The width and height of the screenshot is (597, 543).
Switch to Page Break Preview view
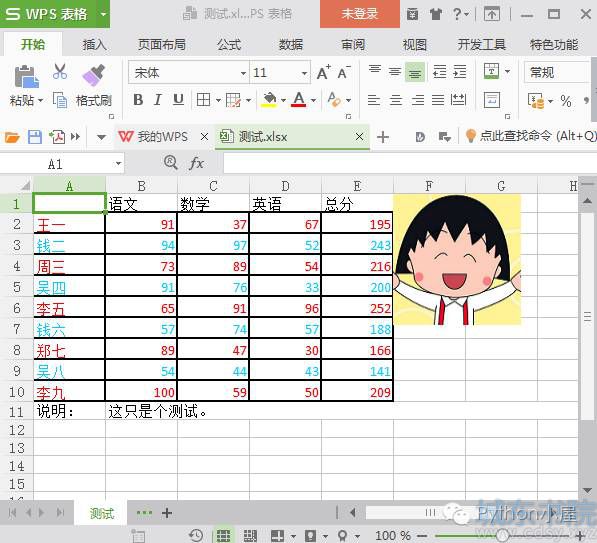point(250,535)
